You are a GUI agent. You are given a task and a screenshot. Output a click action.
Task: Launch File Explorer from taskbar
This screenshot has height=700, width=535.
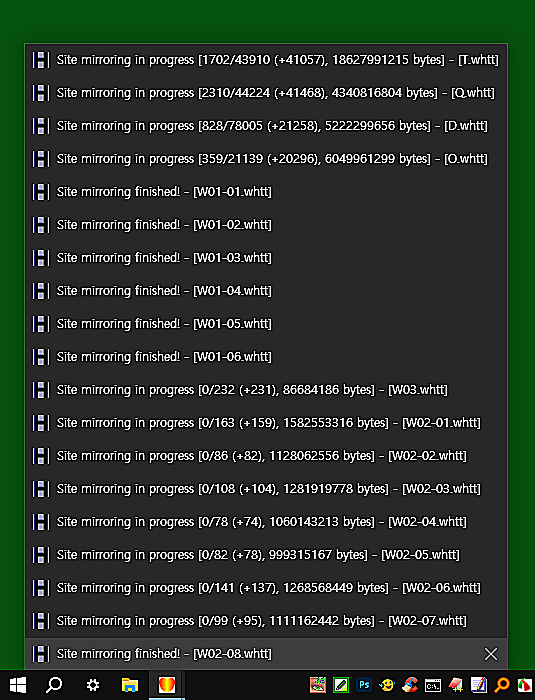pyautogui.click(x=130, y=684)
